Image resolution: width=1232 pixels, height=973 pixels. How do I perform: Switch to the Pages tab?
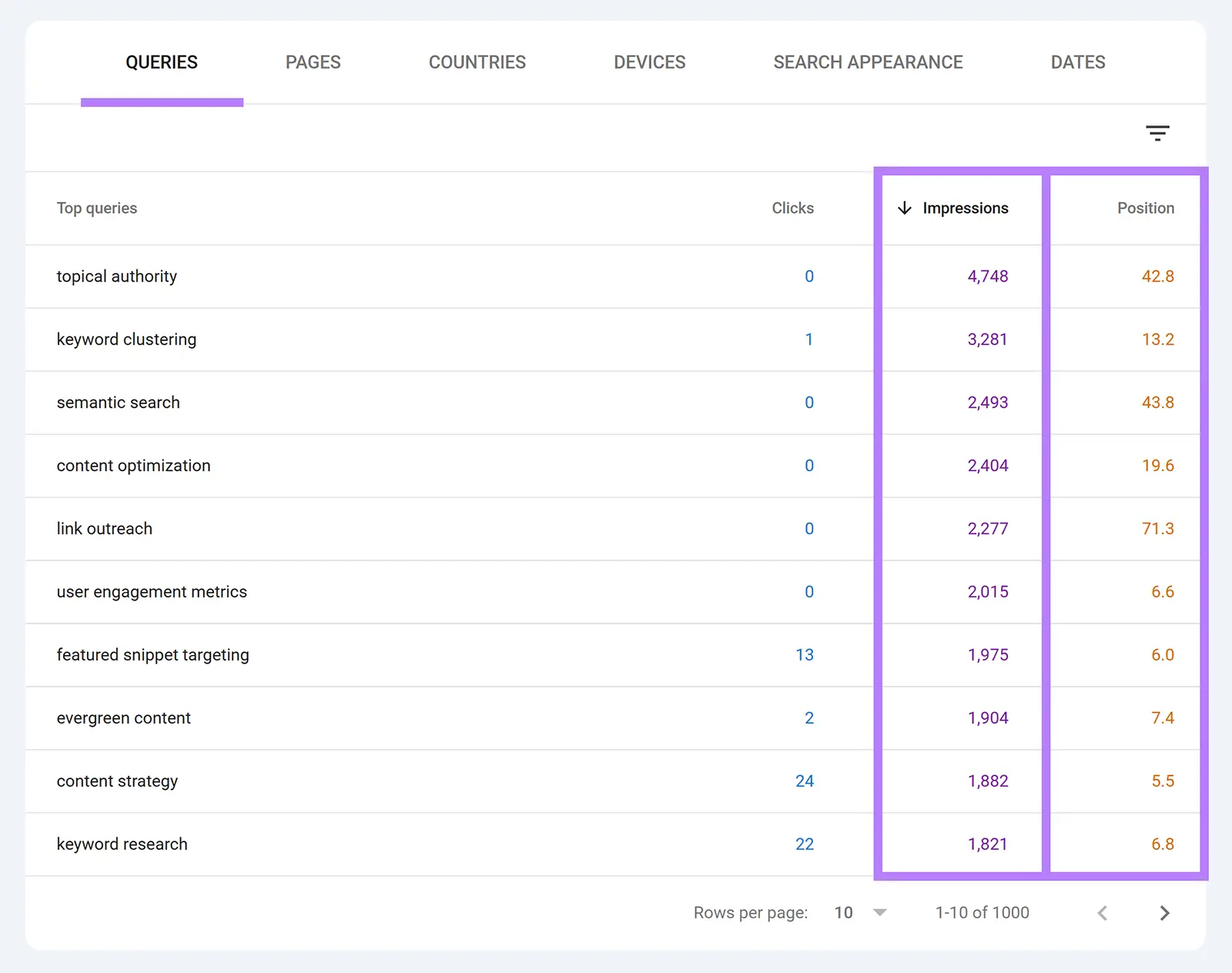tap(313, 62)
